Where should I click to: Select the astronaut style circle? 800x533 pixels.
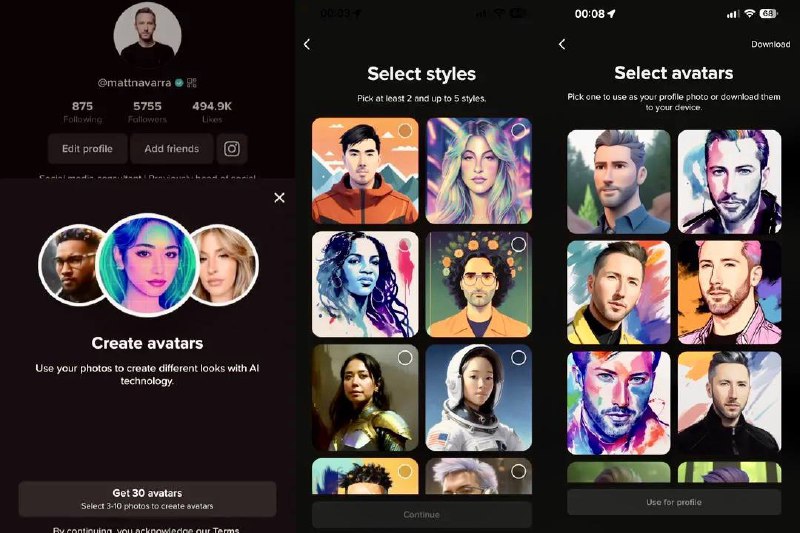[x=518, y=358]
